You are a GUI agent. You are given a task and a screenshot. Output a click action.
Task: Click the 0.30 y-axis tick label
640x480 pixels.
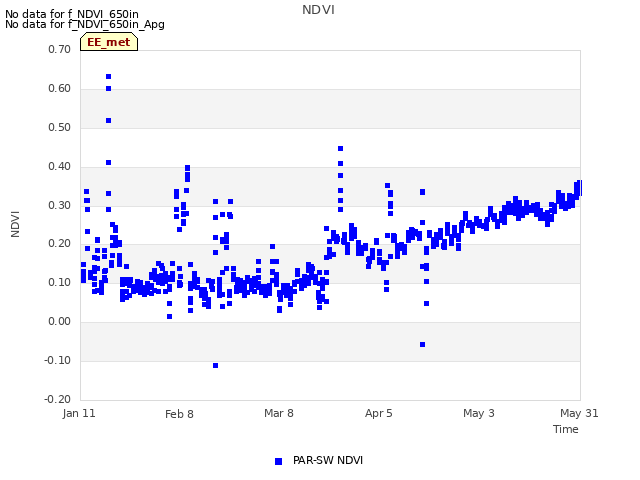[60, 205]
